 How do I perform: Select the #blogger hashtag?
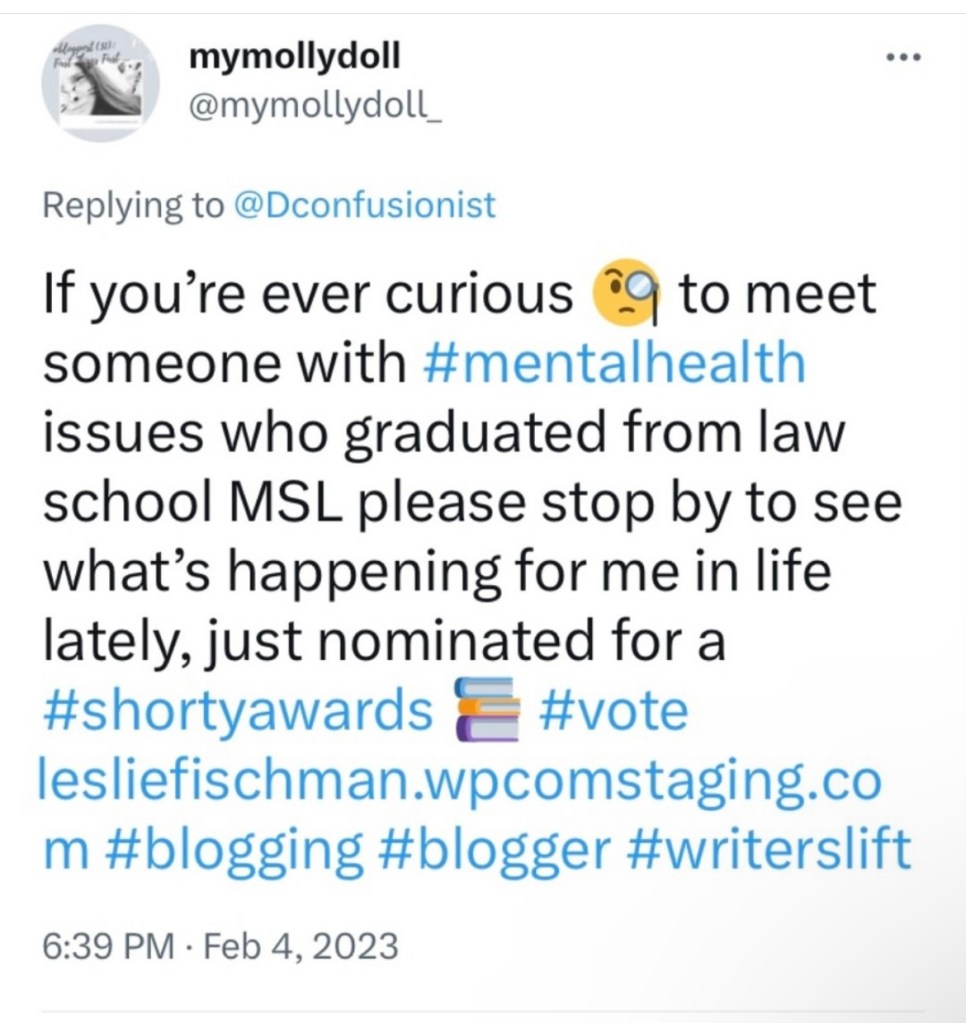(x=495, y=851)
